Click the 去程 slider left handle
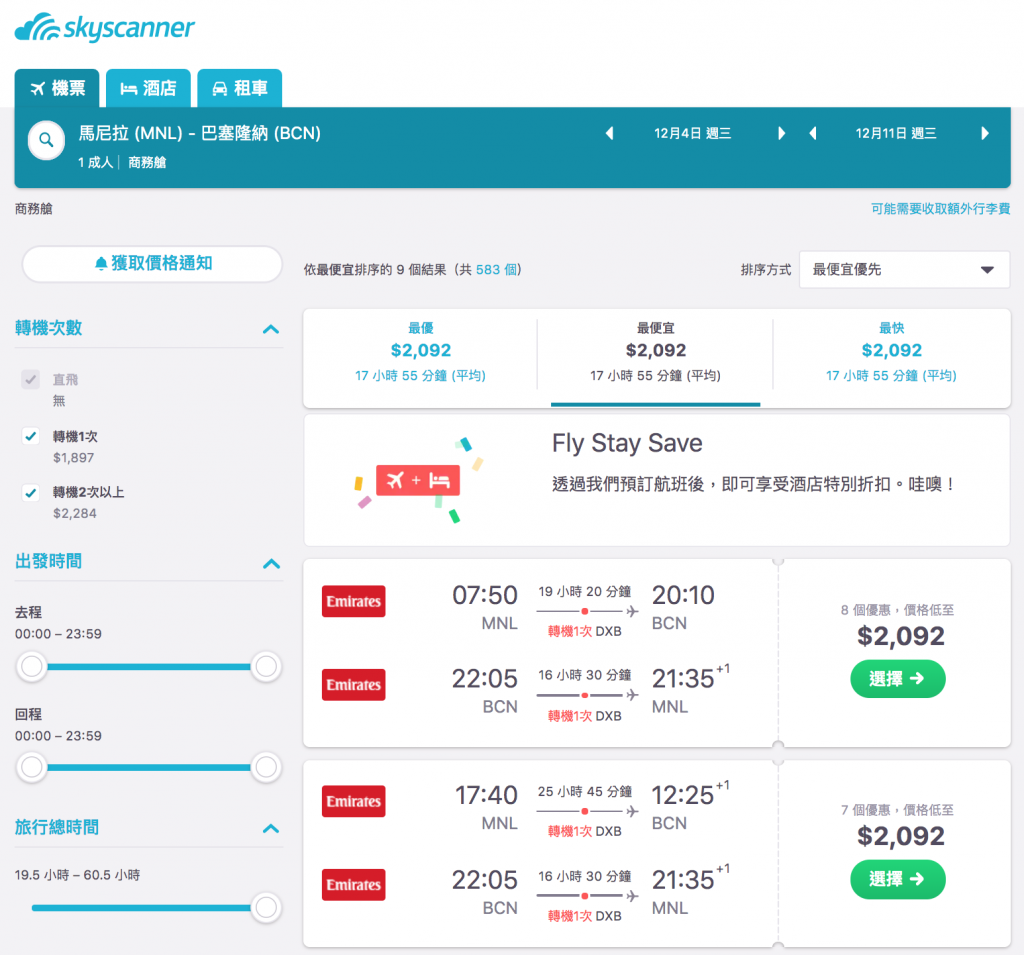Viewport: 1024px width, 955px height. coord(31,666)
